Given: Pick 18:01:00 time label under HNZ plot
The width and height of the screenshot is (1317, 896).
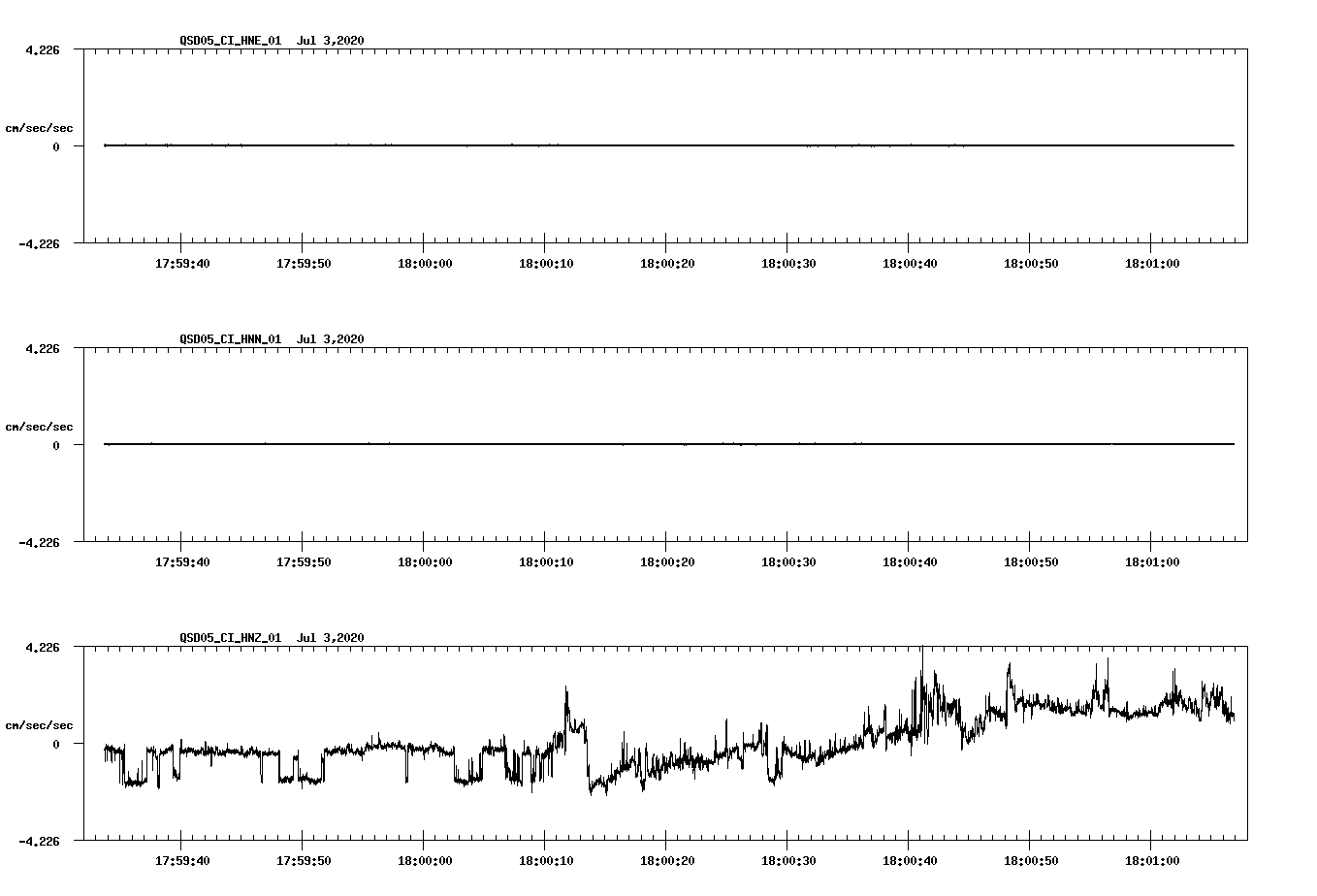Looking at the screenshot, I should [x=1152, y=860].
